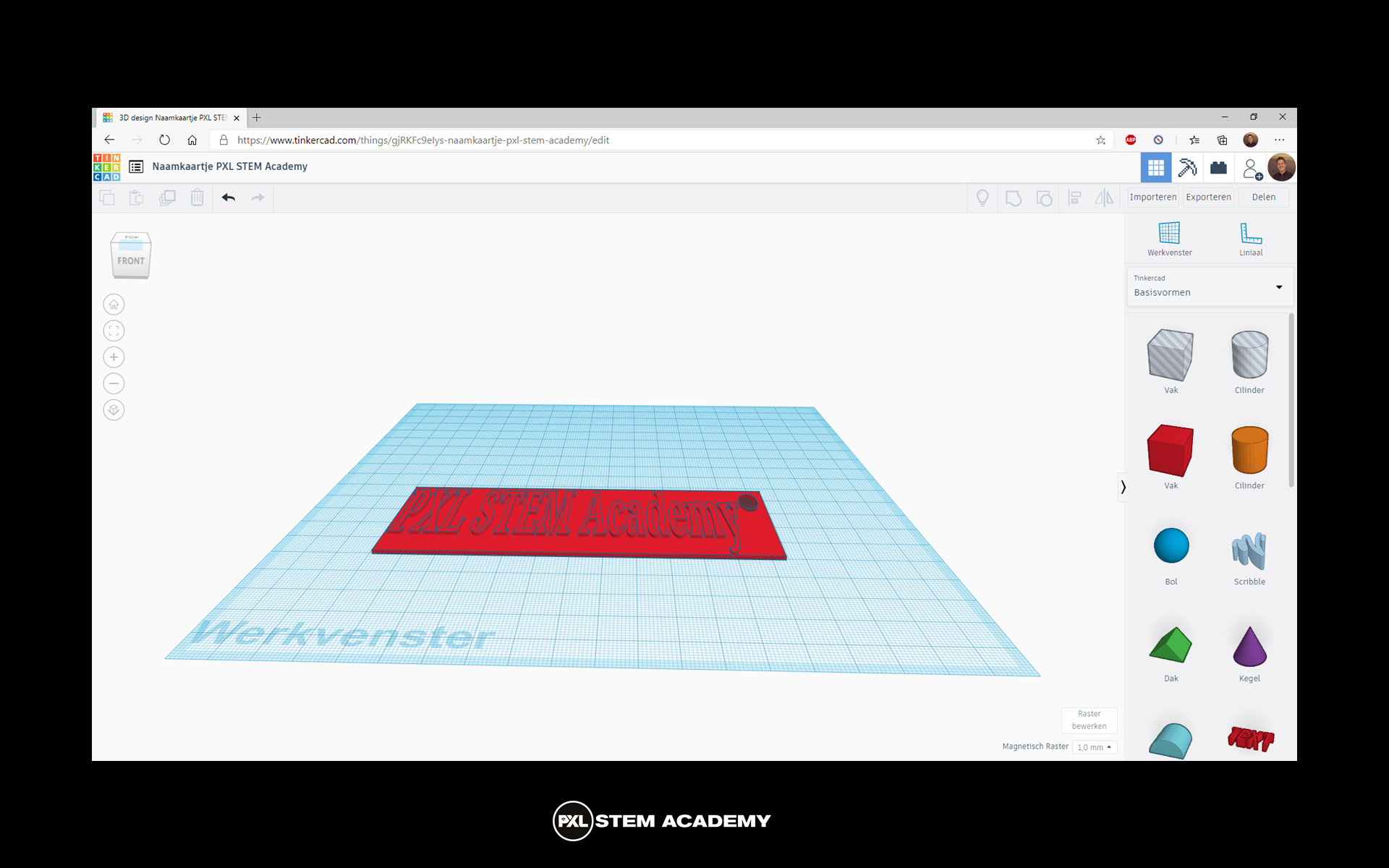The width and height of the screenshot is (1389, 868).
Task: Select the Minecraft export icon
Action: [1187, 167]
